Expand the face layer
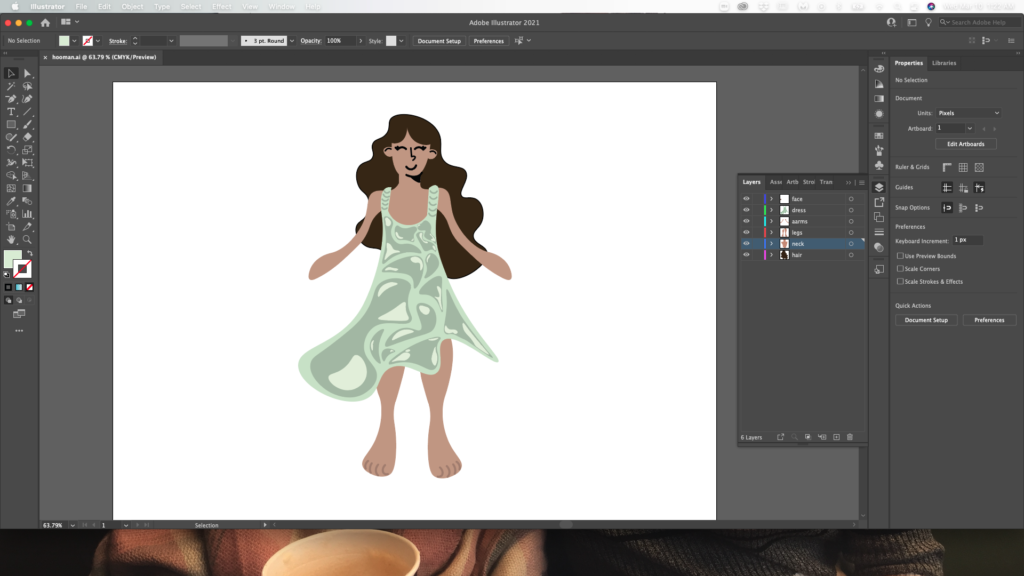Screen dimensions: 1024x576 [x=771, y=199]
